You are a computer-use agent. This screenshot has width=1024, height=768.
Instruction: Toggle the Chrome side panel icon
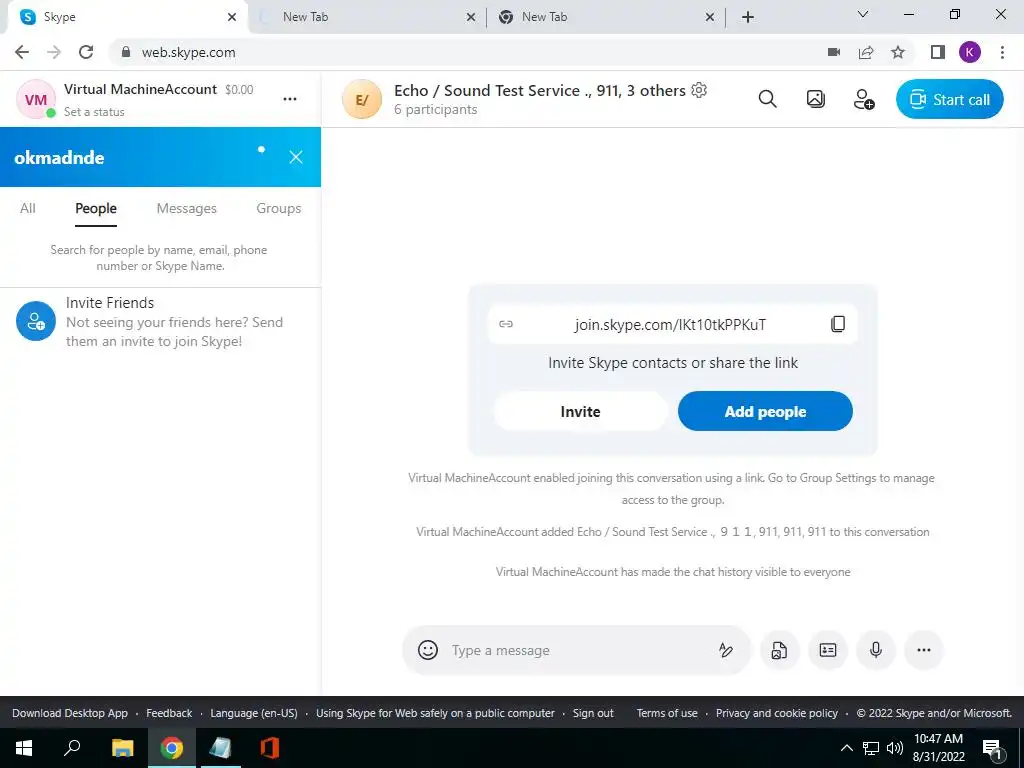(x=938, y=52)
